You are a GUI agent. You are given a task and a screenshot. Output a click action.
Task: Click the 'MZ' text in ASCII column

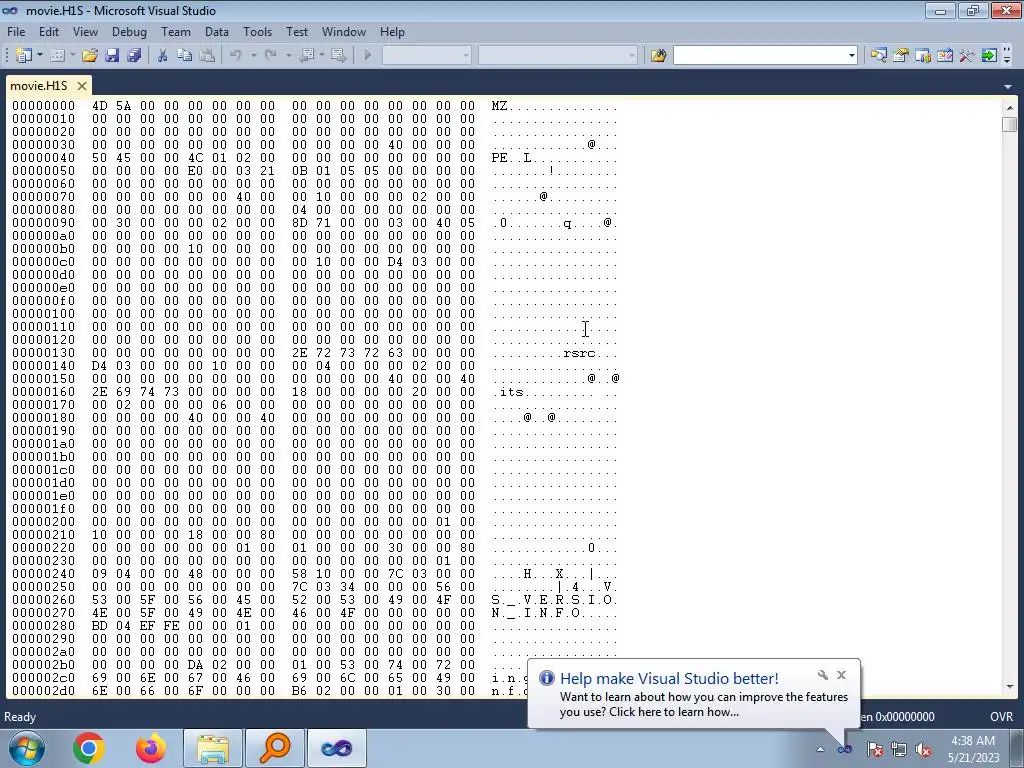point(500,106)
